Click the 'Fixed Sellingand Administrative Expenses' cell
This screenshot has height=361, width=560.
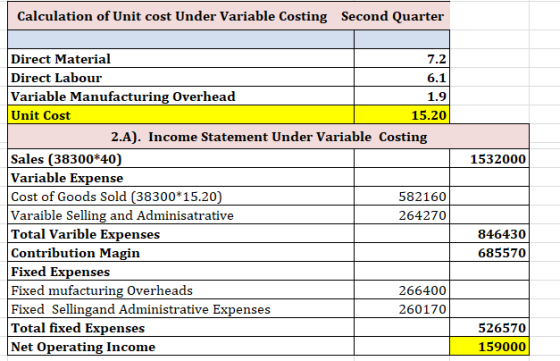pos(181,309)
